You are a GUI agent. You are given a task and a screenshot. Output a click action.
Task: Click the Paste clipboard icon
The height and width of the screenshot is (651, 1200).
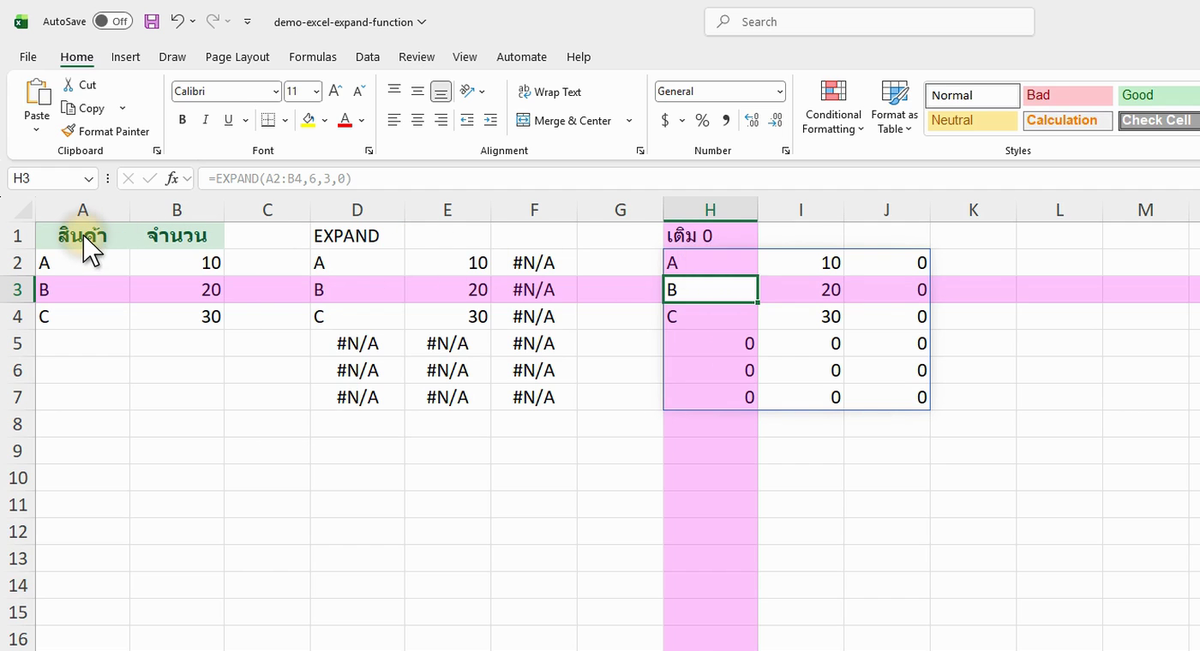point(37,93)
